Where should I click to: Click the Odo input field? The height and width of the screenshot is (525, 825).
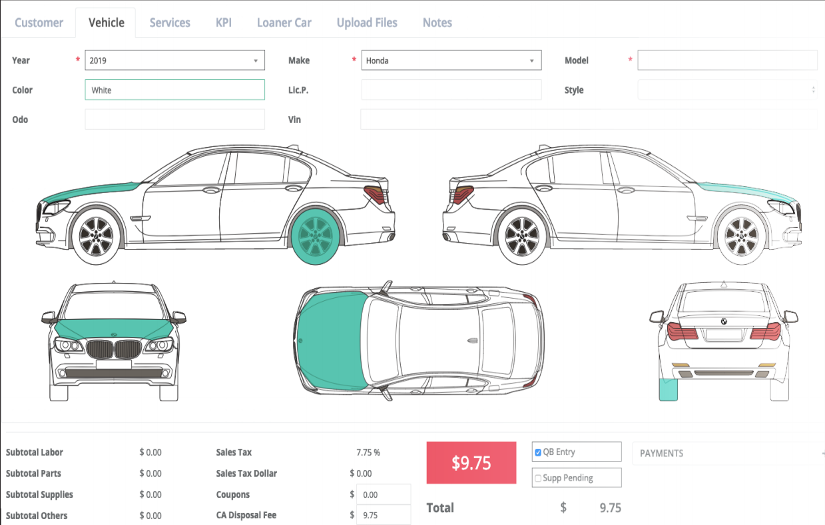pyautogui.click(x=175, y=119)
